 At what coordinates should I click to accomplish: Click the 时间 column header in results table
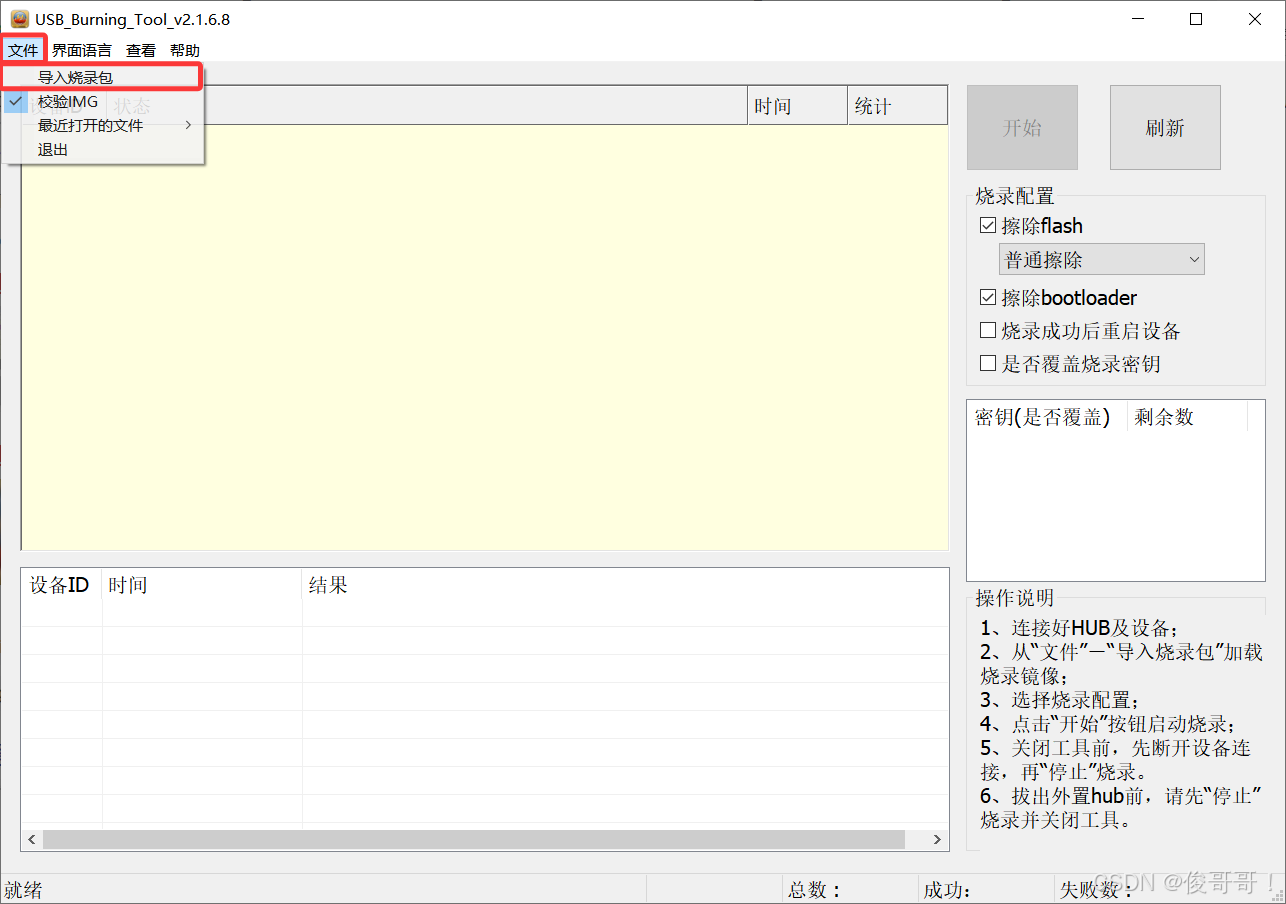[x=202, y=585]
